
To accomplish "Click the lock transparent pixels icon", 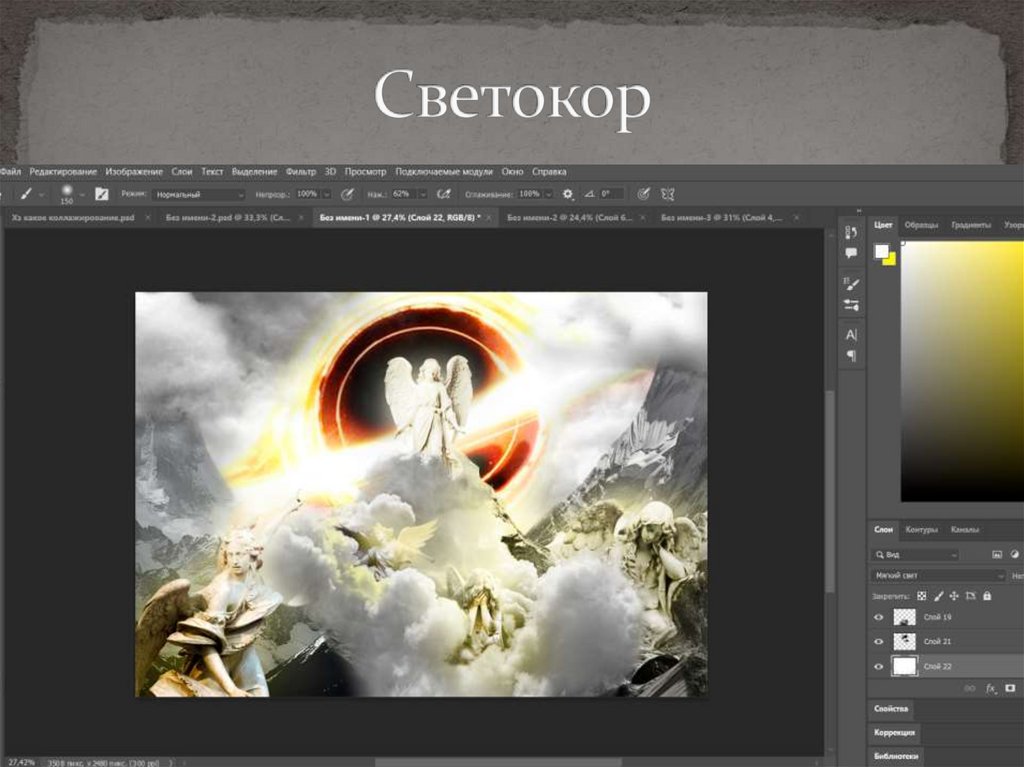I will [x=921, y=596].
